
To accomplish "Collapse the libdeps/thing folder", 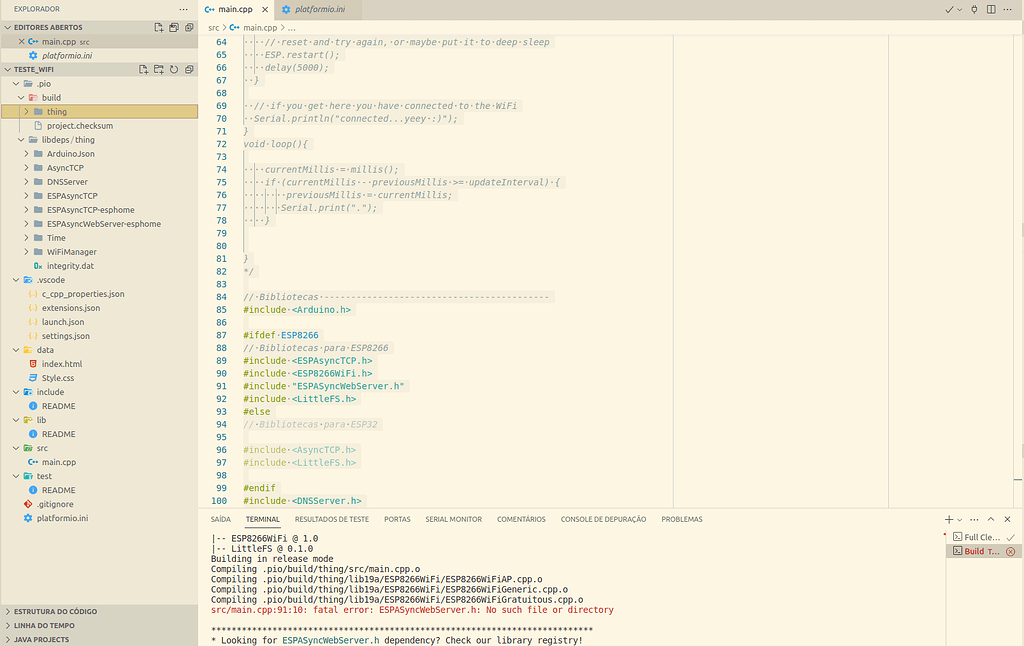I will (99, 140).
